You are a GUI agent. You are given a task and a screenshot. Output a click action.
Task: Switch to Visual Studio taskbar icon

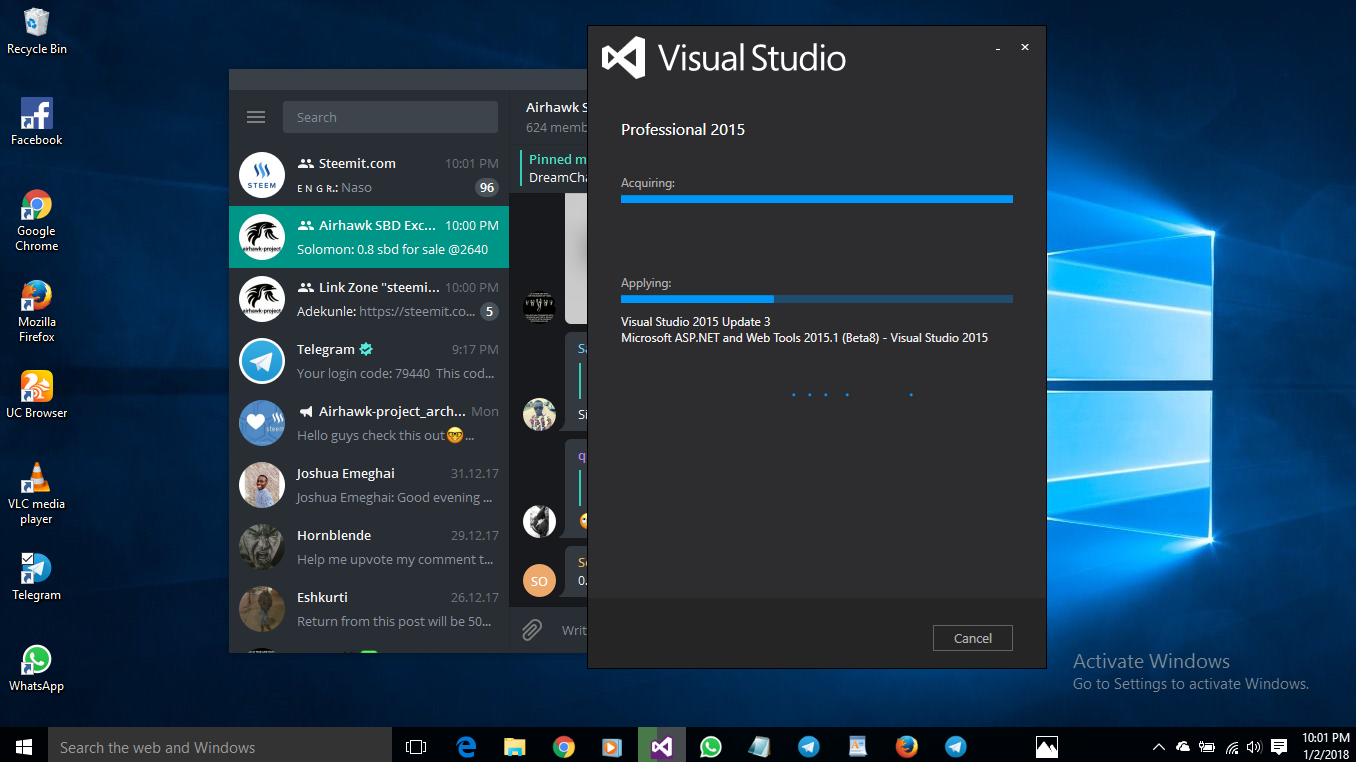coord(661,746)
